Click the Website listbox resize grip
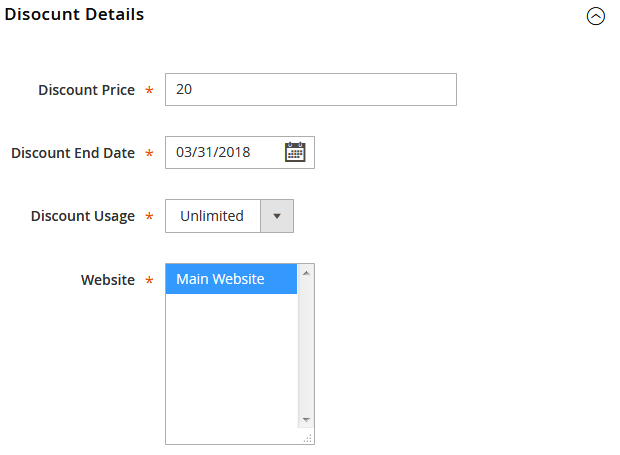620x455 pixels. coord(307,437)
